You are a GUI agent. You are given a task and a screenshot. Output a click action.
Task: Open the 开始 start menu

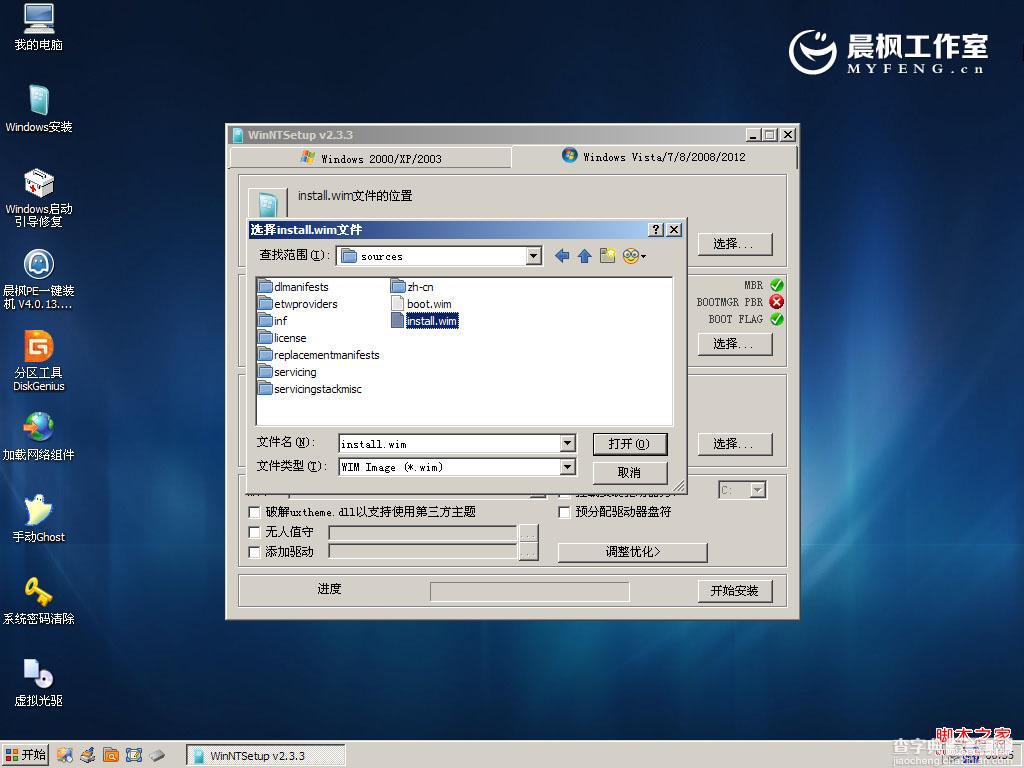[x=25, y=756]
